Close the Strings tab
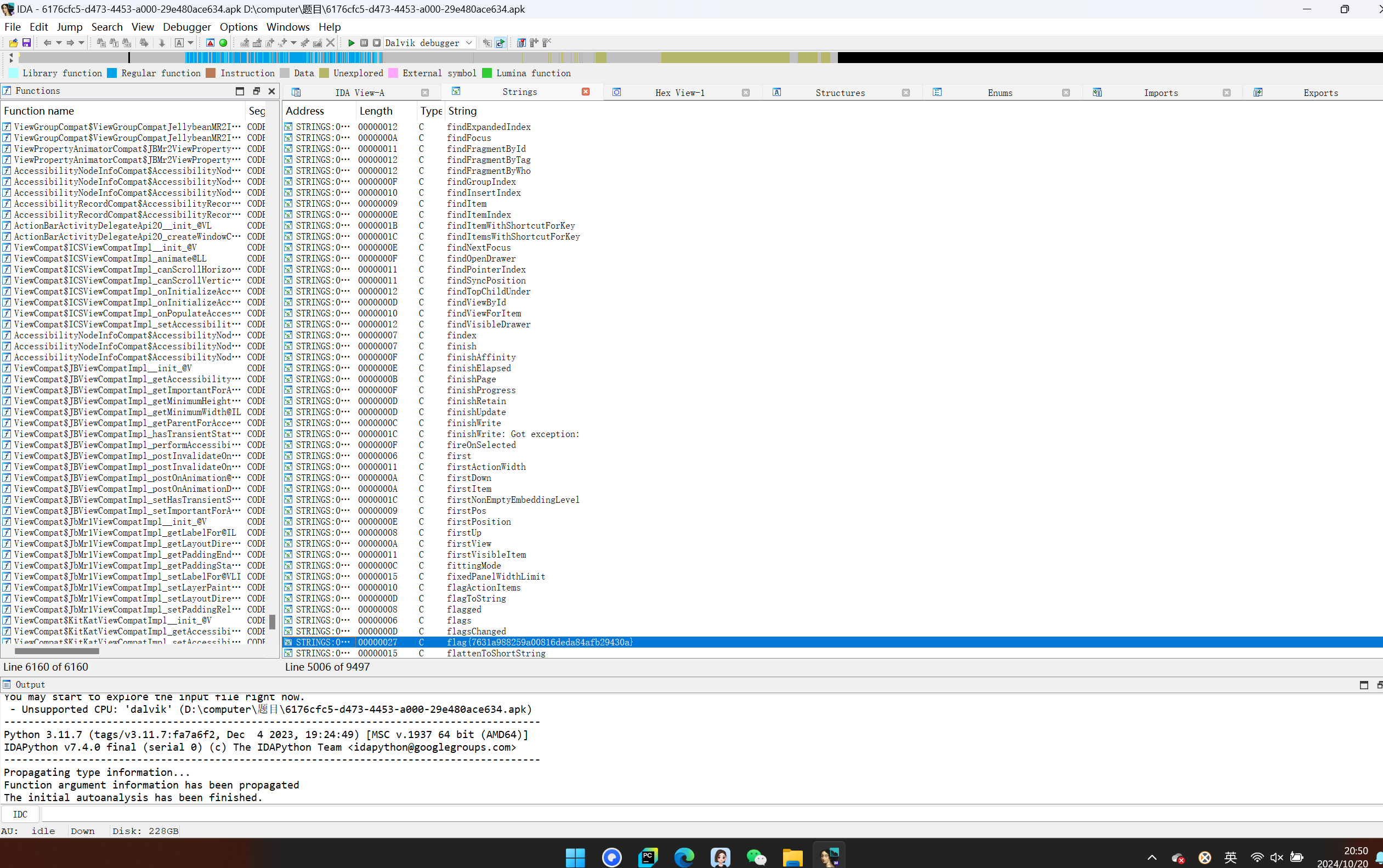Screen dimensions: 1383x868 pyautogui.click(x=586, y=92)
